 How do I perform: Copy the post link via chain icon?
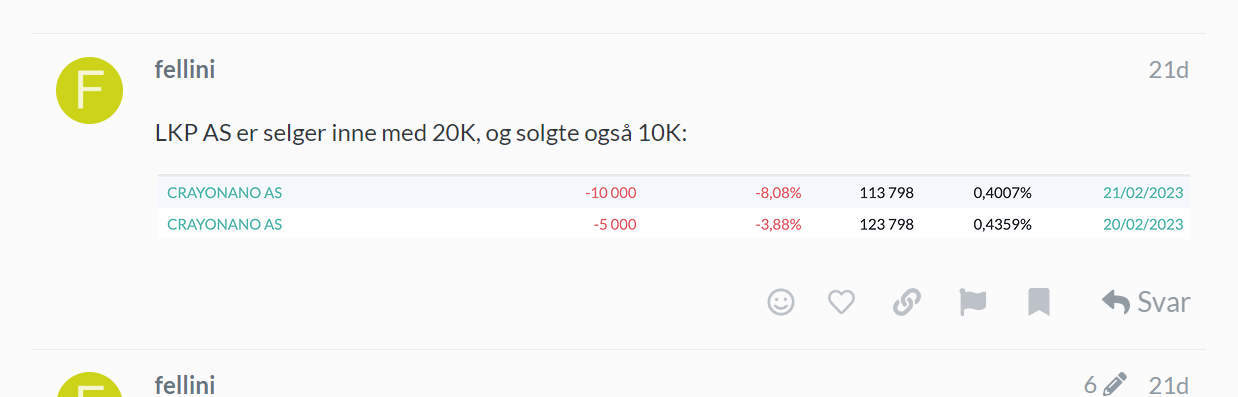tap(906, 302)
